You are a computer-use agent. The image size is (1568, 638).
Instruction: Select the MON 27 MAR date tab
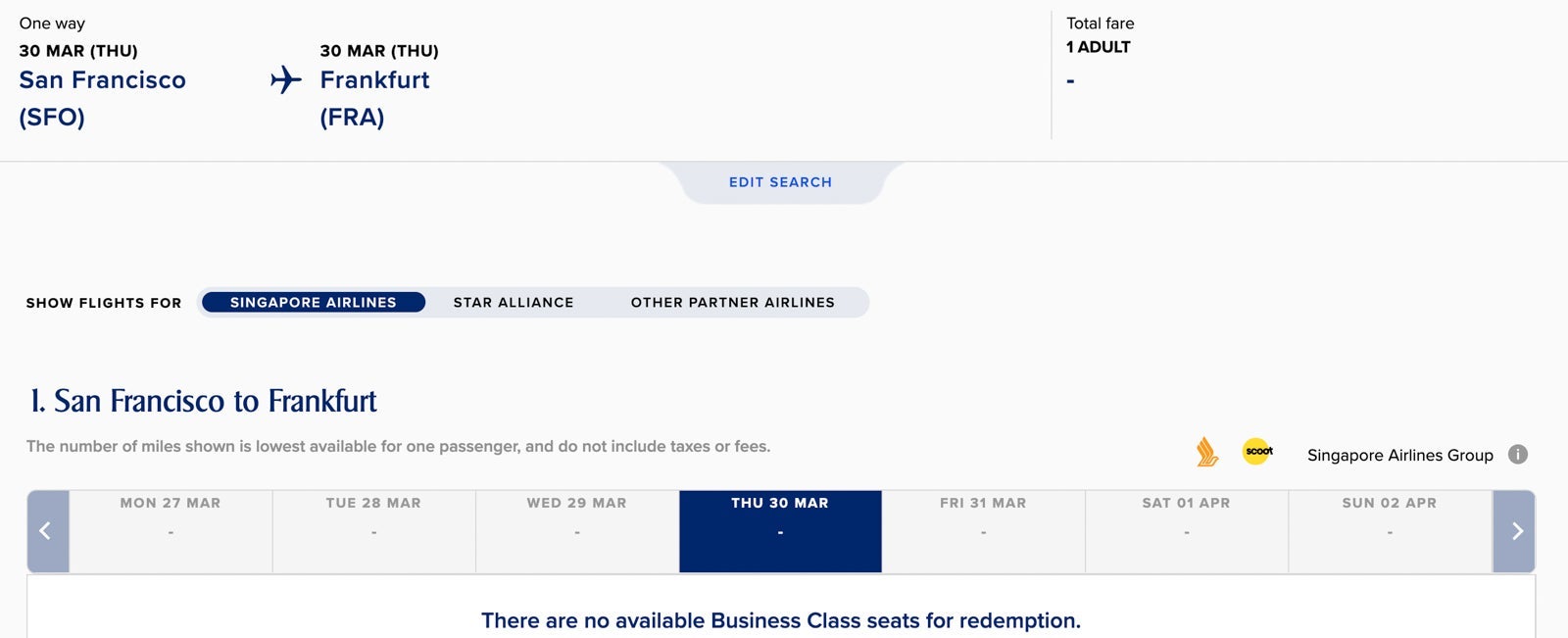171,530
